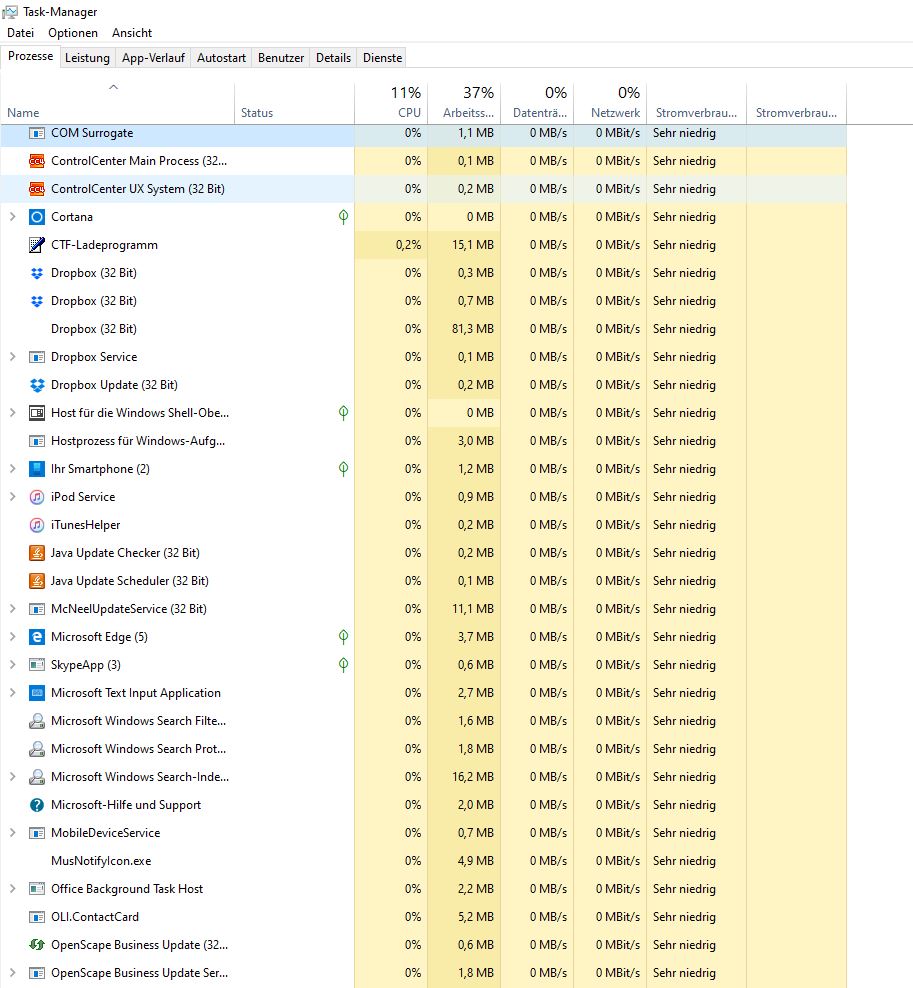Image resolution: width=913 pixels, height=988 pixels.
Task: Click the Microsoft-Hilfe und Support icon
Action: (x=37, y=805)
